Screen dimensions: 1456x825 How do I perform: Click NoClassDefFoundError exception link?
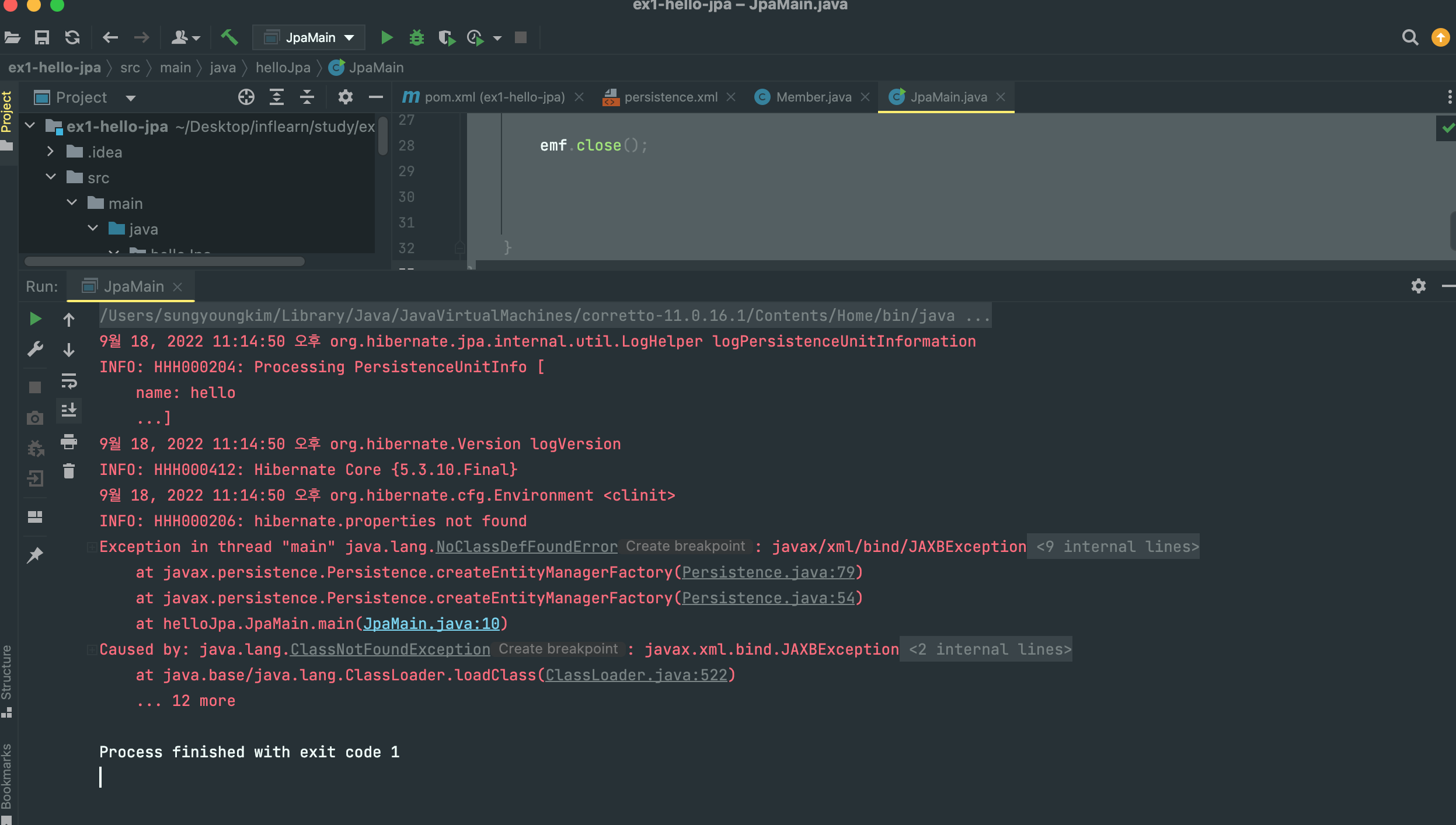(x=527, y=547)
